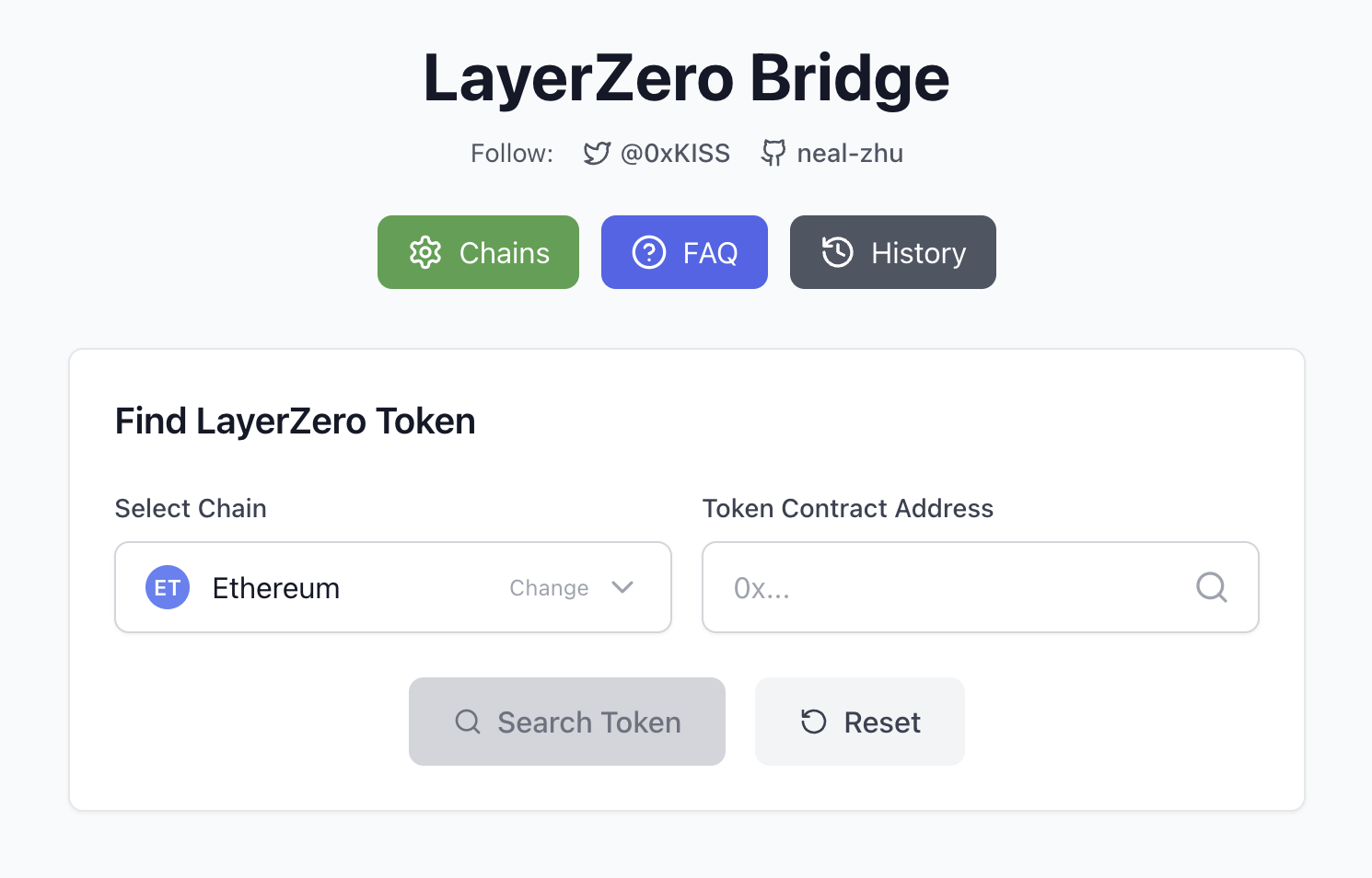Open the Chains page
Image resolution: width=1372 pixels, height=878 pixels.
[x=479, y=252]
